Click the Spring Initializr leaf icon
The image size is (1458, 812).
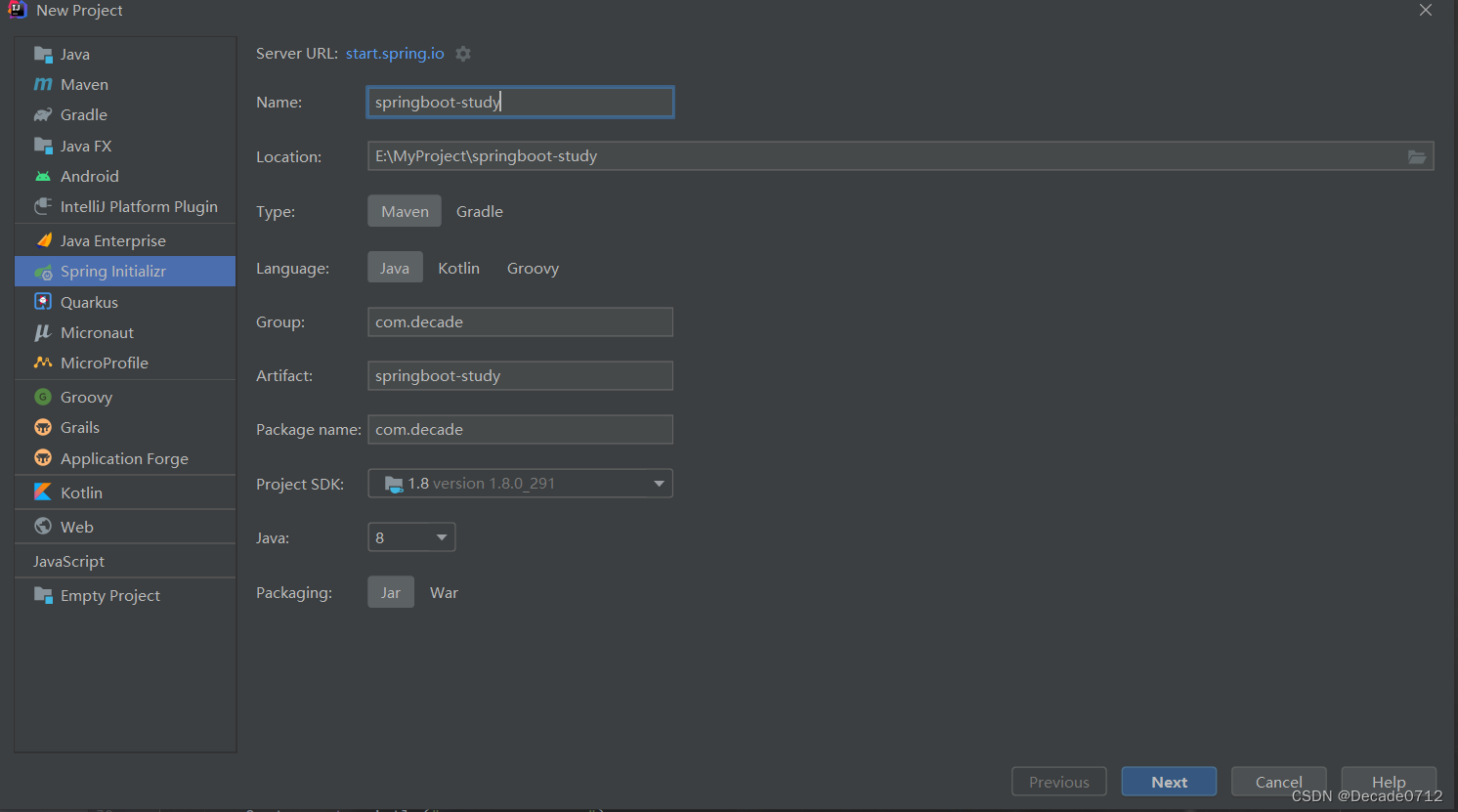point(43,272)
